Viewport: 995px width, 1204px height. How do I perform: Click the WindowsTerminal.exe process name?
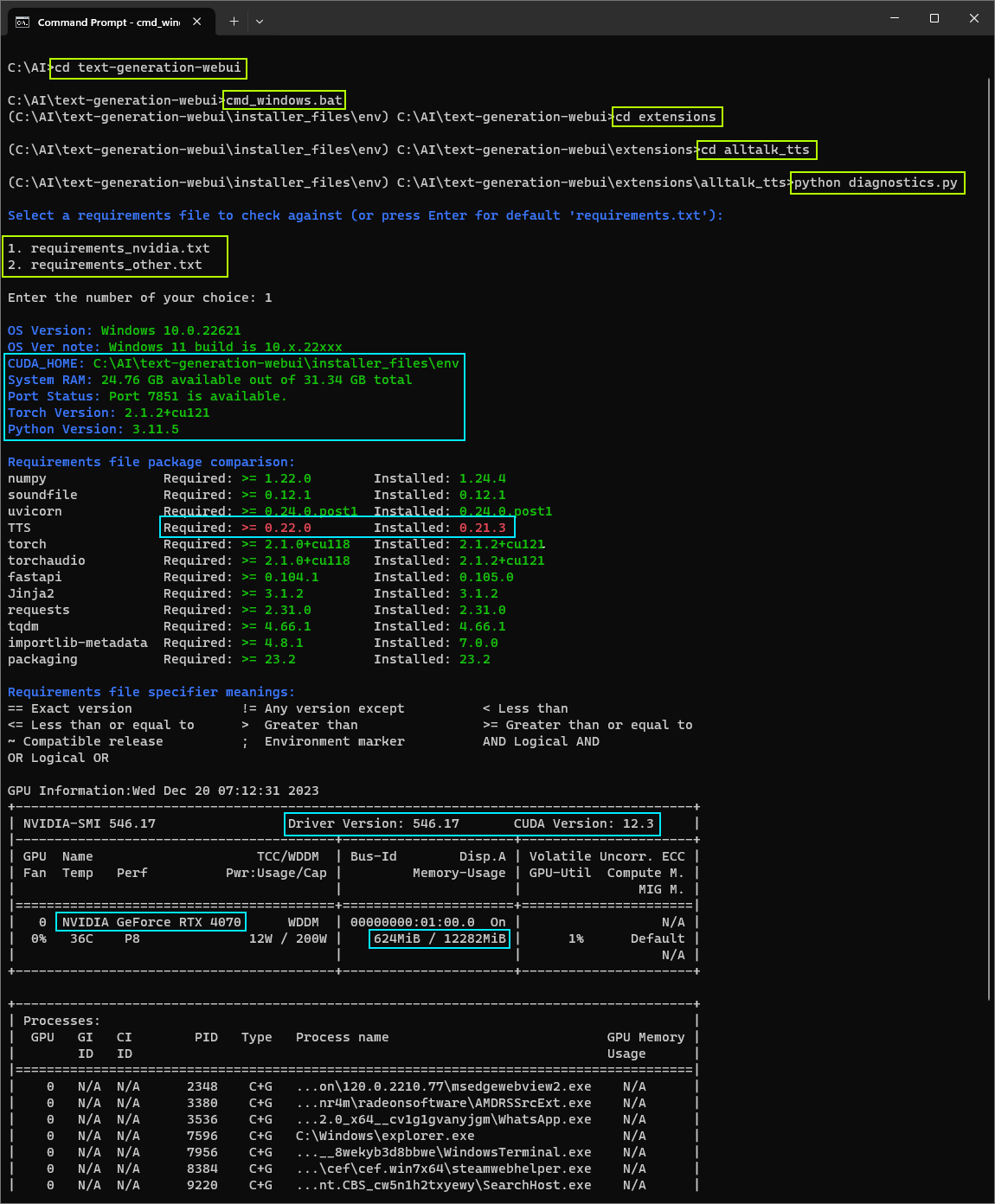coord(444,1152)
